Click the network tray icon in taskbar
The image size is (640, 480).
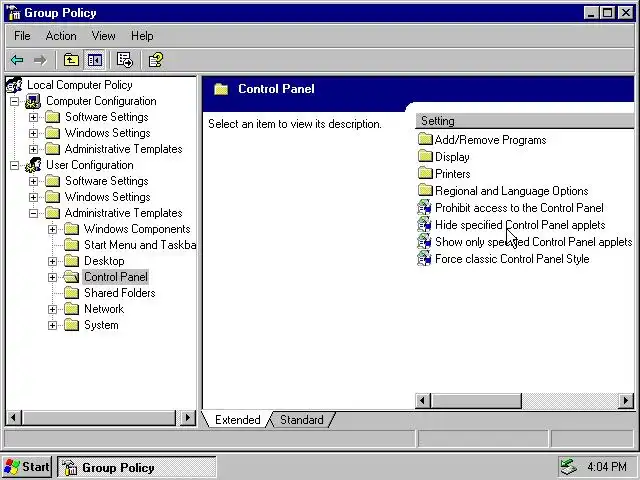point(568,467)
